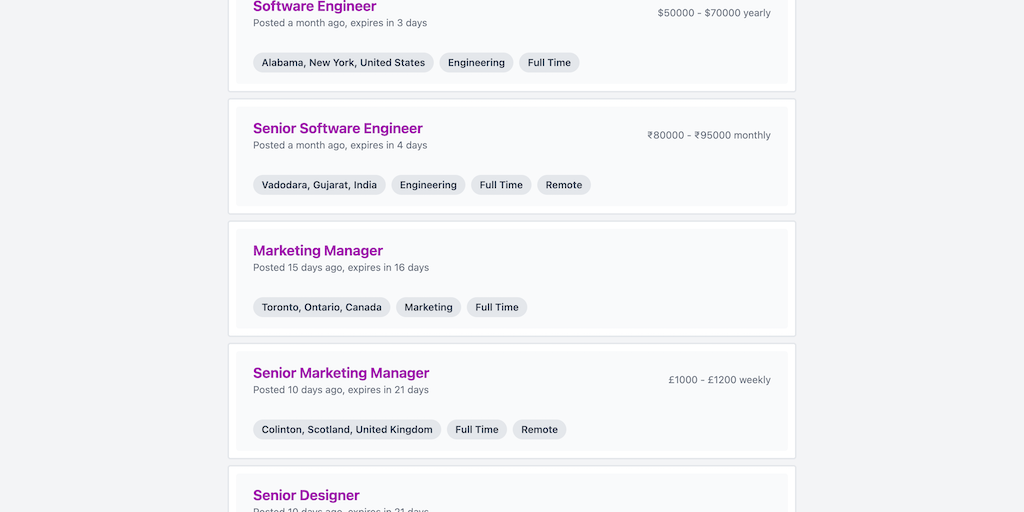Image resolution: width=1024 pixels, height=512 pixels.
Task: Open the Marketing Manager job listing
Action: point(317,250)
